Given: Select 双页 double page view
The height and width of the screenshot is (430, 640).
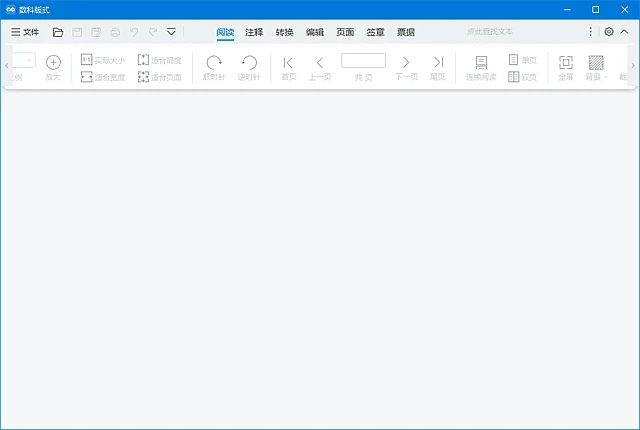Looking at the screenshot, I should point(522,77).
